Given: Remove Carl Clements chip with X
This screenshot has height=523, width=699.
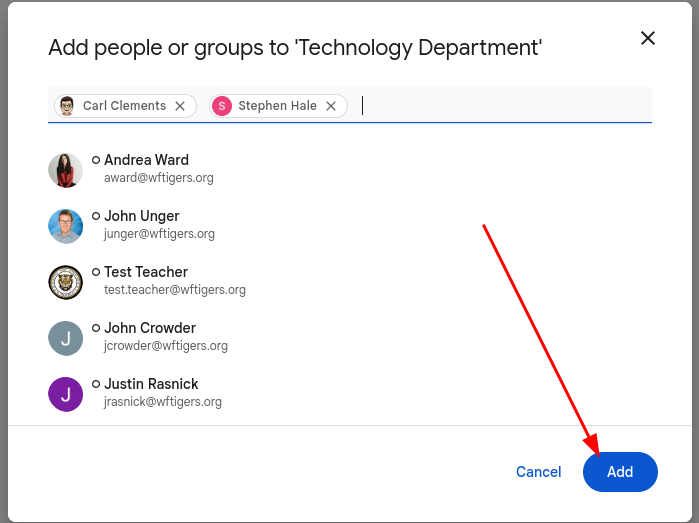Looking at the screenshot, I should [180, 106].
